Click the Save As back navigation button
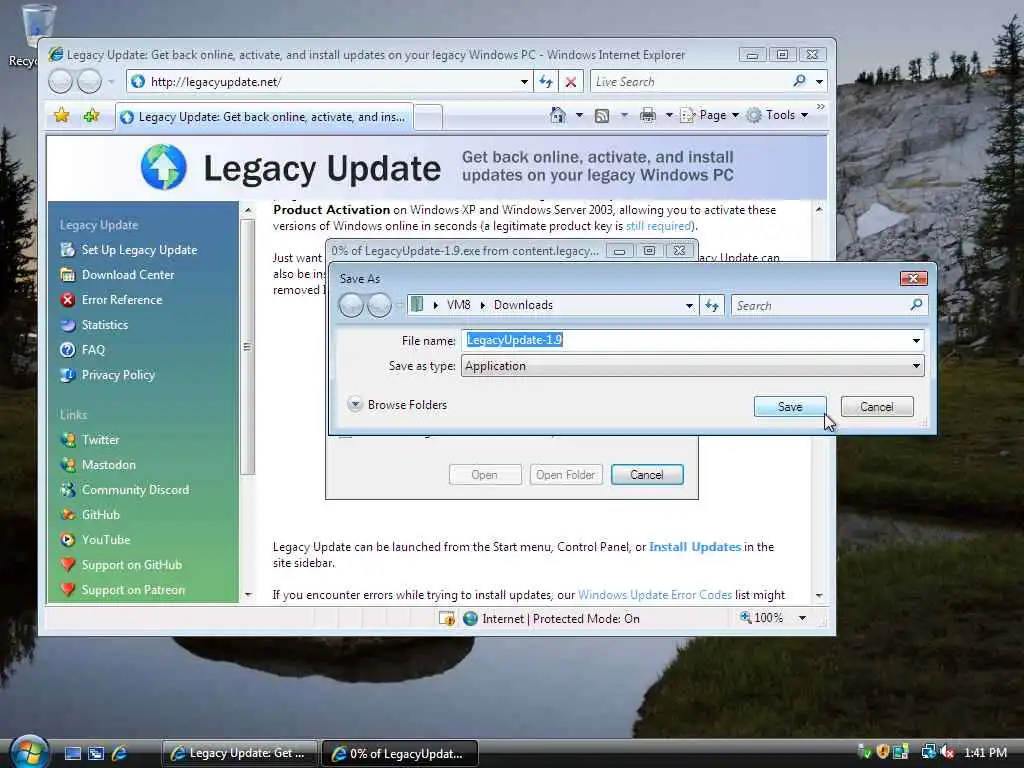This screenshot has width=1024, height=768. (x=351, y=305)
